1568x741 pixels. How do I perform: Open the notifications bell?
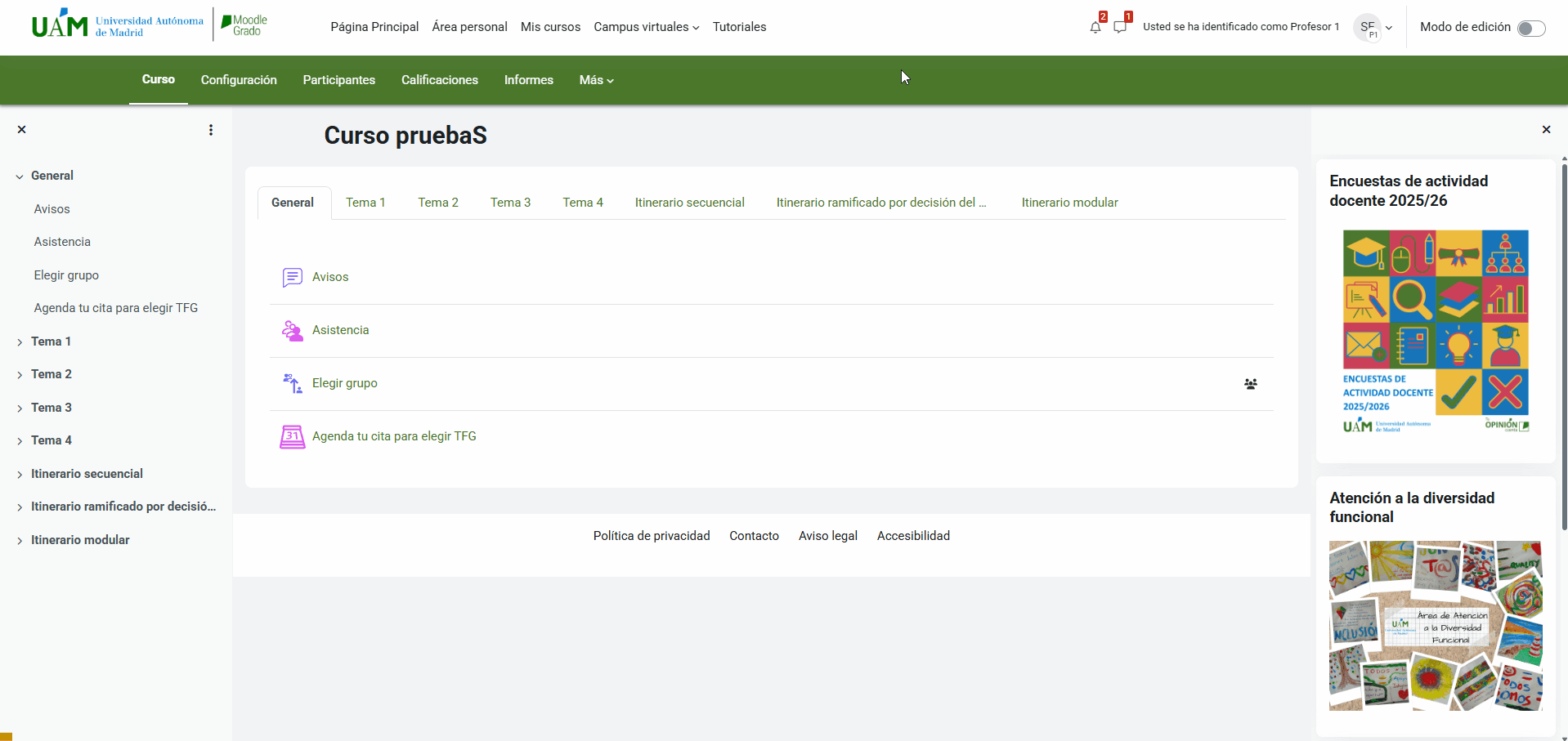coord(1095,26)
